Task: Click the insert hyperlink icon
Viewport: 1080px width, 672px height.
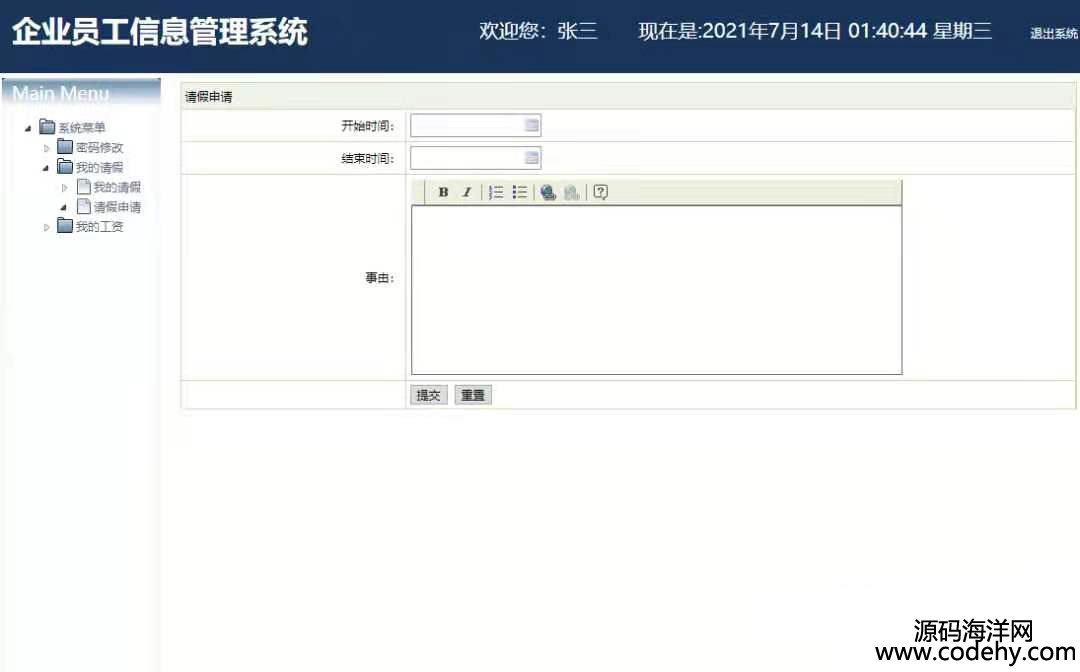Action: pyautogui.click(x=548, y=193)
